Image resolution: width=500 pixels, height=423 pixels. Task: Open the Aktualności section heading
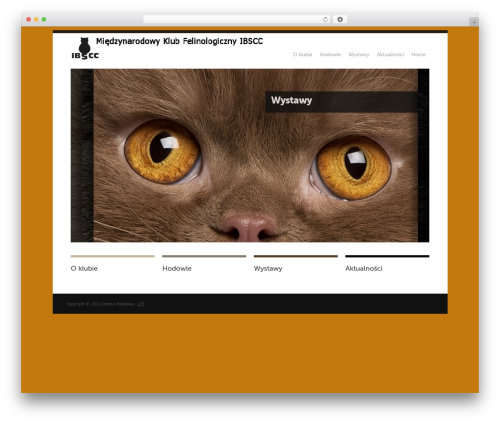[364, 268]
